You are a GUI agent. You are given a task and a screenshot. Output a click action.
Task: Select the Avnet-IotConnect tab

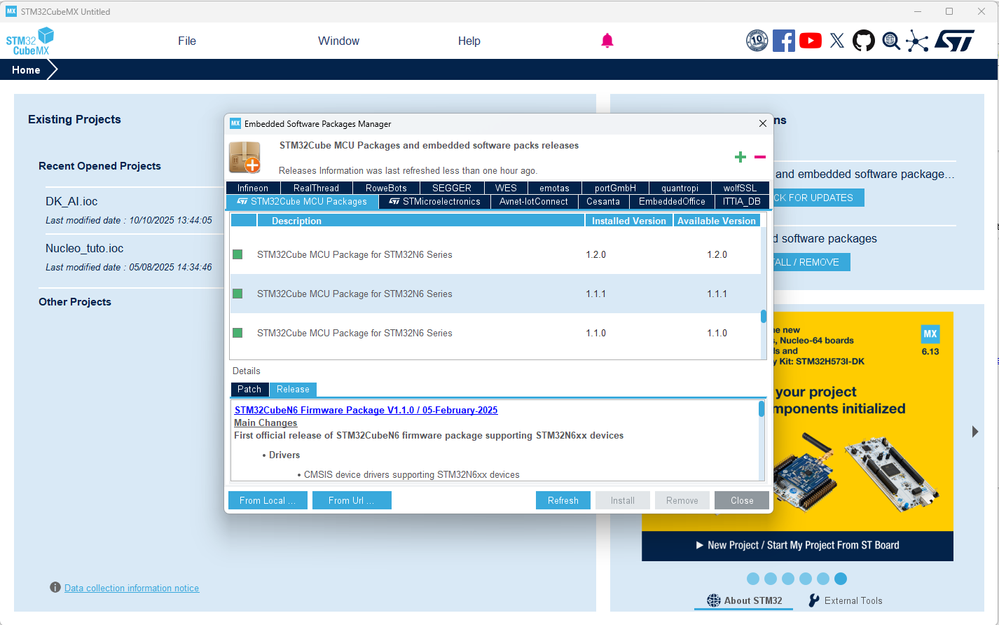[534, 202]
